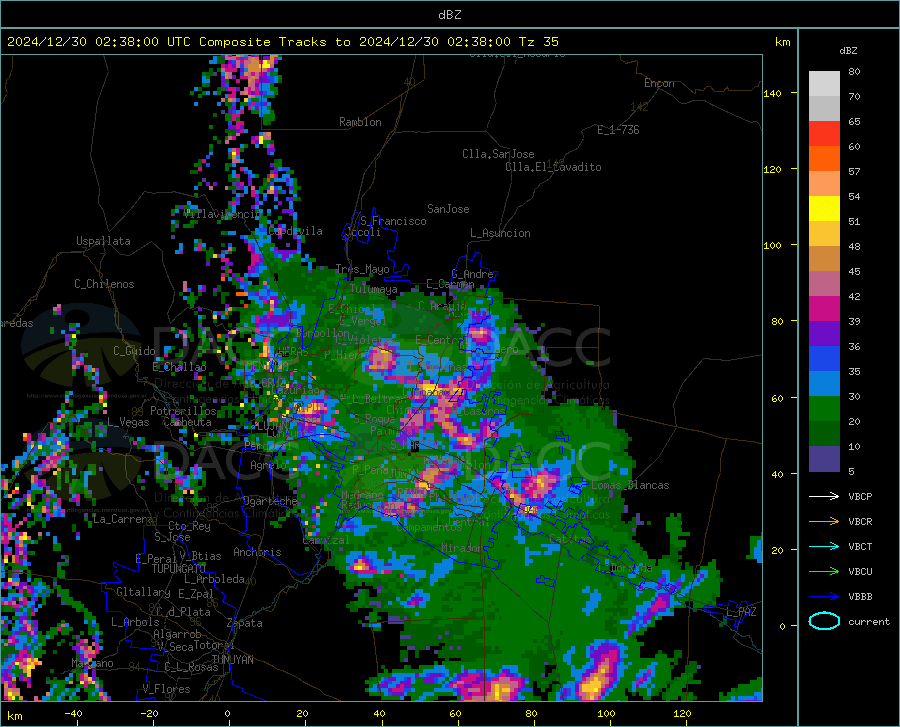The height and width of the screenshot is (727, 900).
Task: Click the Ugarteche map label
Action: [270, 501]
